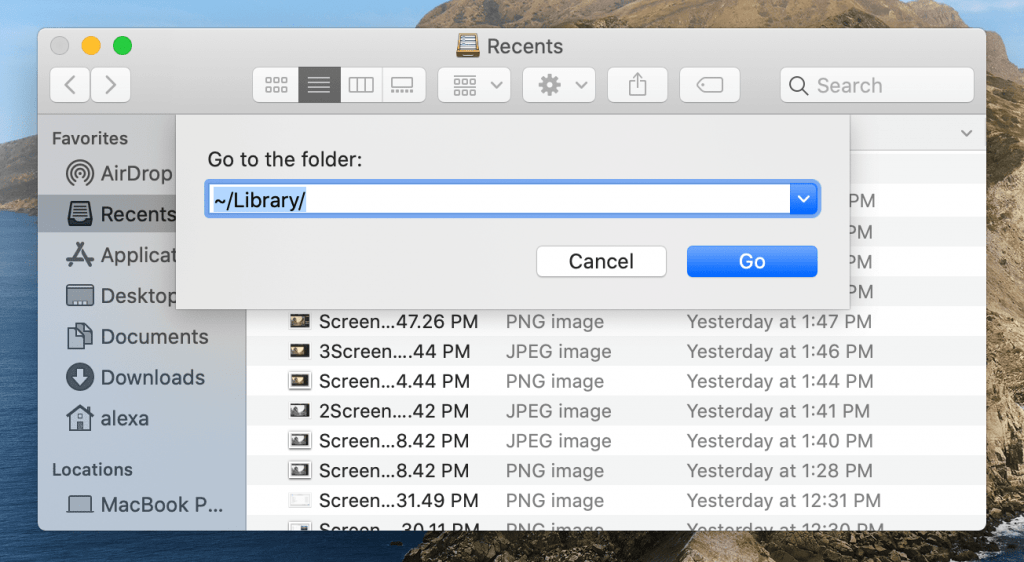Switch to icon view
The height and width of the screenshot is (562, 1024).
pos(276,85)
